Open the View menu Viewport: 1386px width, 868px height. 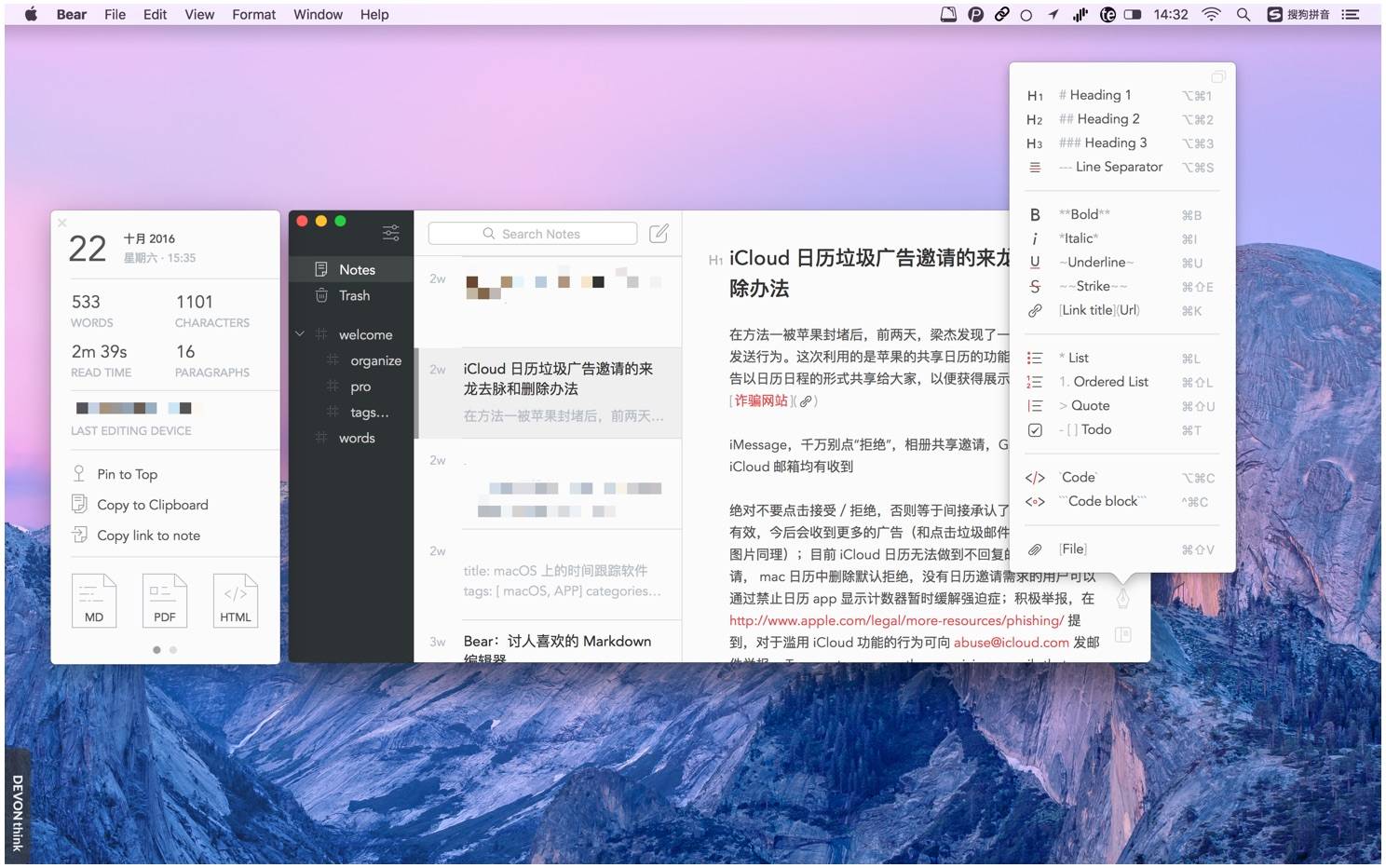(x=199, y=14)
